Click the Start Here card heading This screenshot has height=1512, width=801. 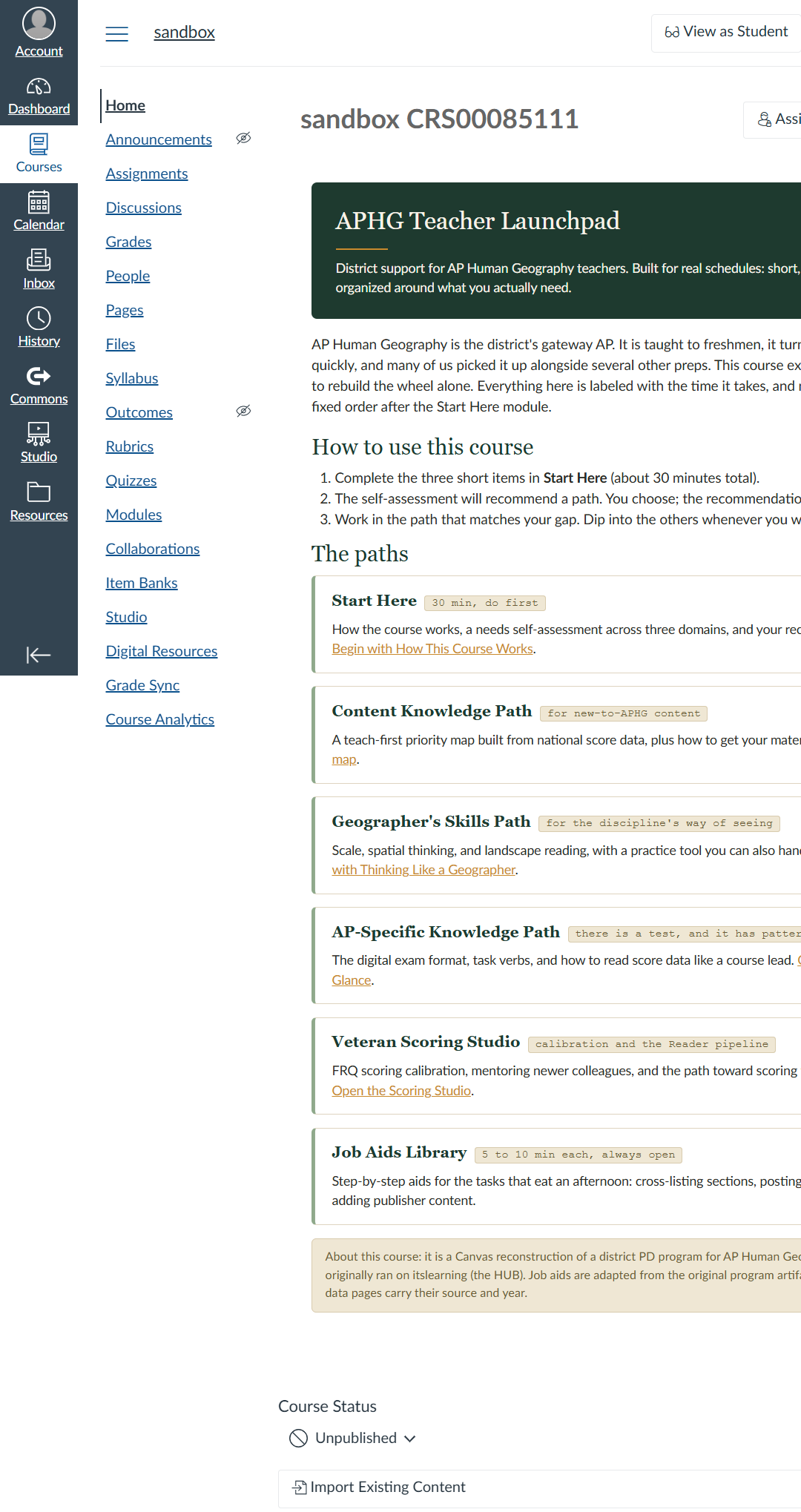point(374,601)
